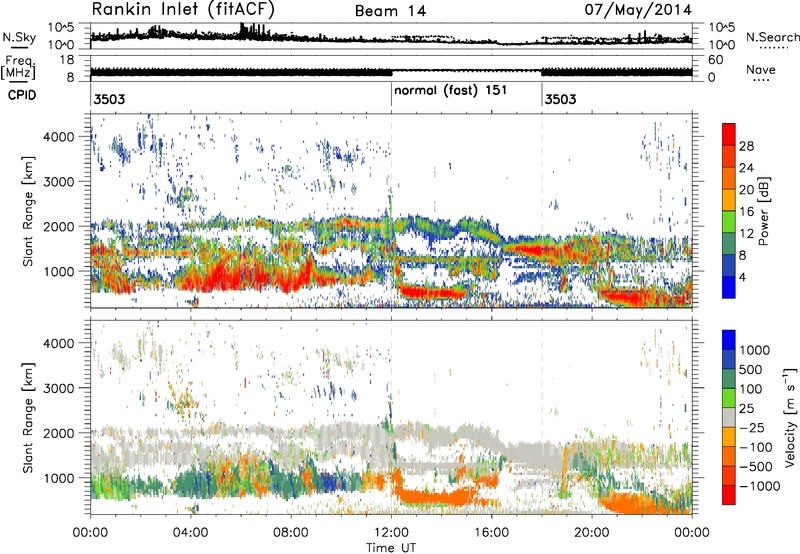Click the '-1000' value on the Velocity scale

pyautogui.click(x=760, y=486)
